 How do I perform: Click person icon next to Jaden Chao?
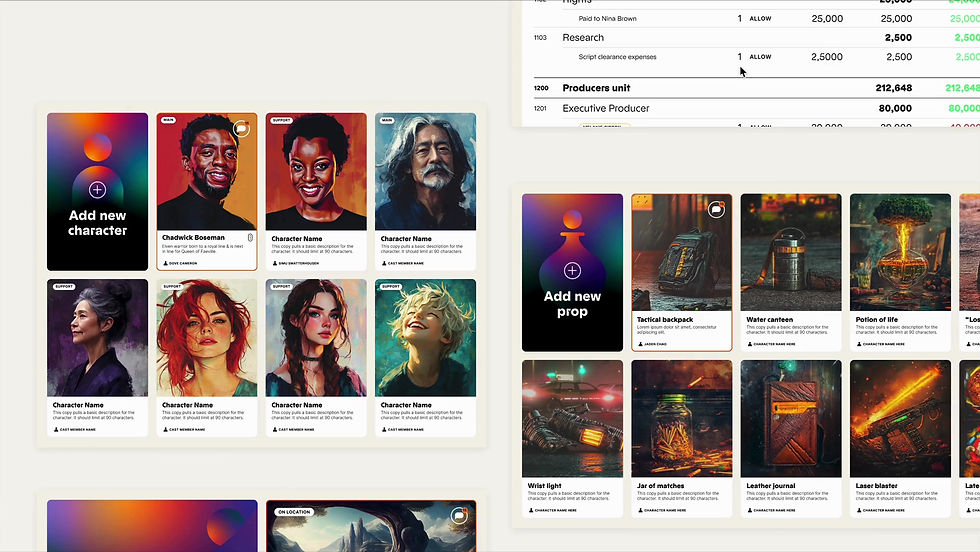(641, 344)
